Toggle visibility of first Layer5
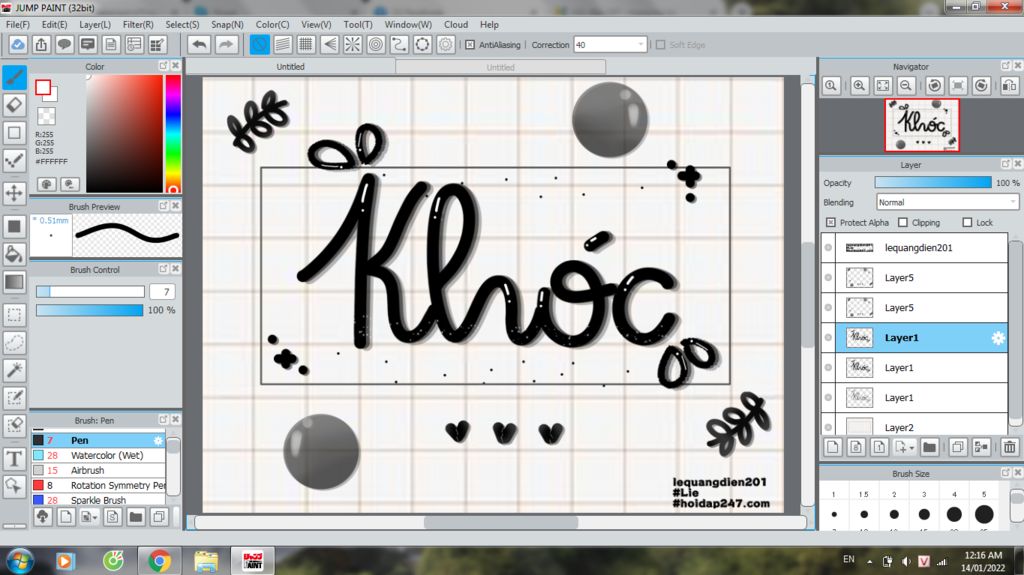The width and height of the screenshot is (1024, 575). [828, 278]
